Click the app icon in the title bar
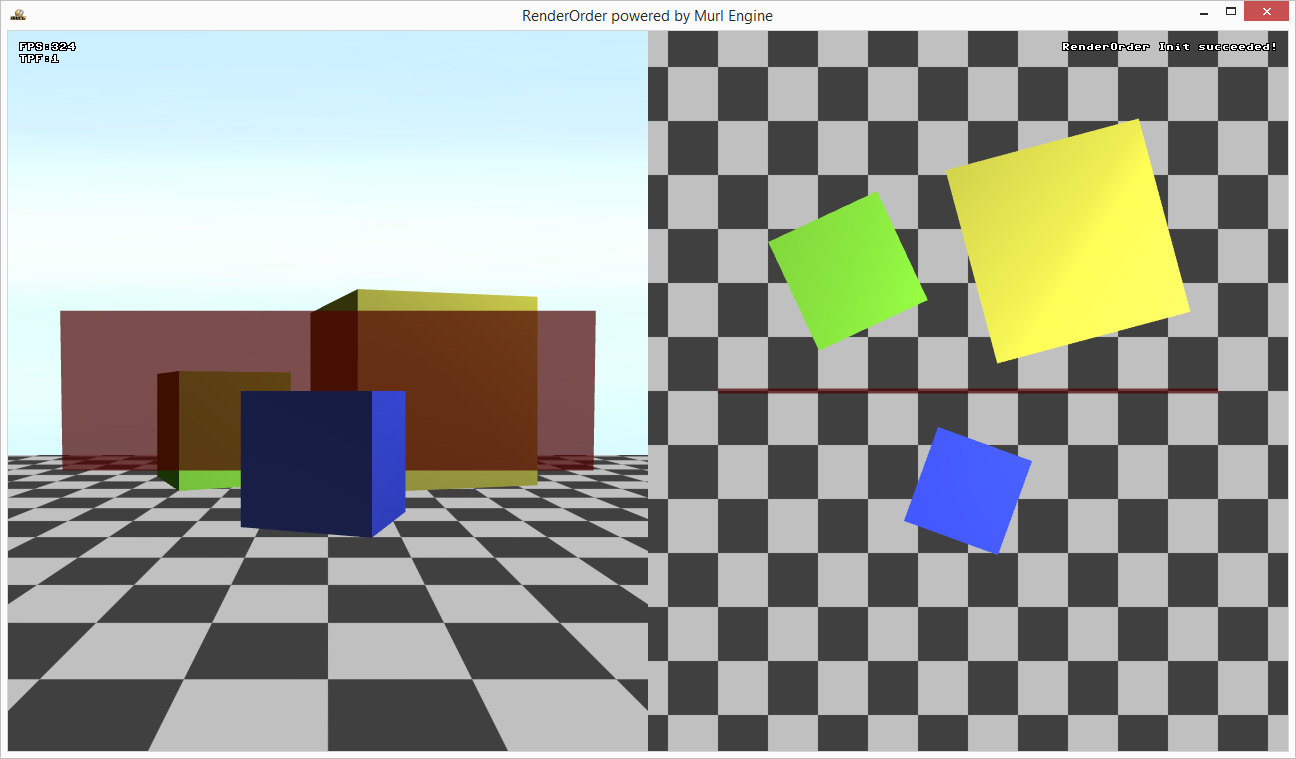The image size is (1296, 759). (18, 15)
